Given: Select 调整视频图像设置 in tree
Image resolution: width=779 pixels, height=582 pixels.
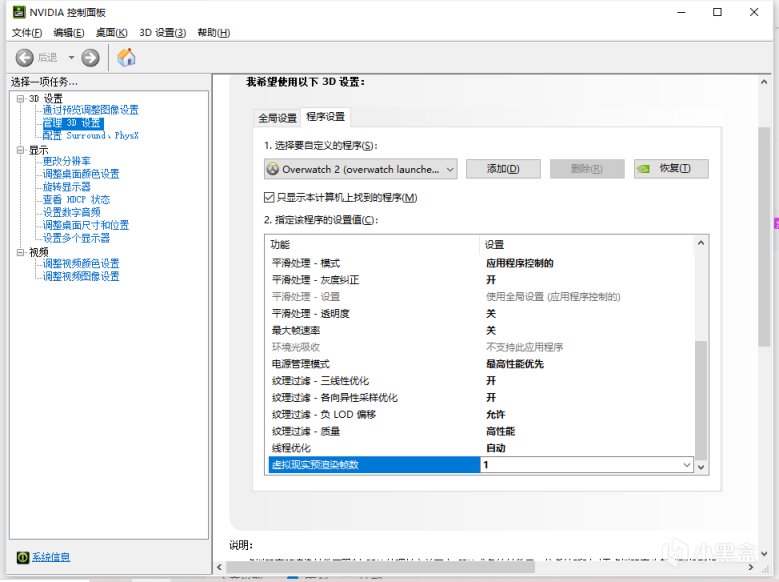Looking at the screenshot, I should [81, 276].
